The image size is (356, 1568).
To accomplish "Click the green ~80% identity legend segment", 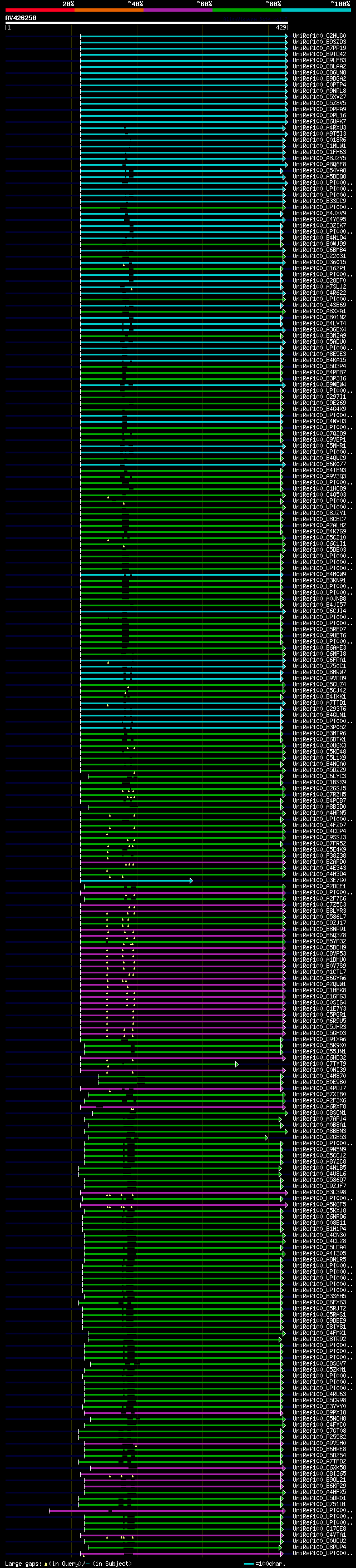I will click(x=247, y=10).
